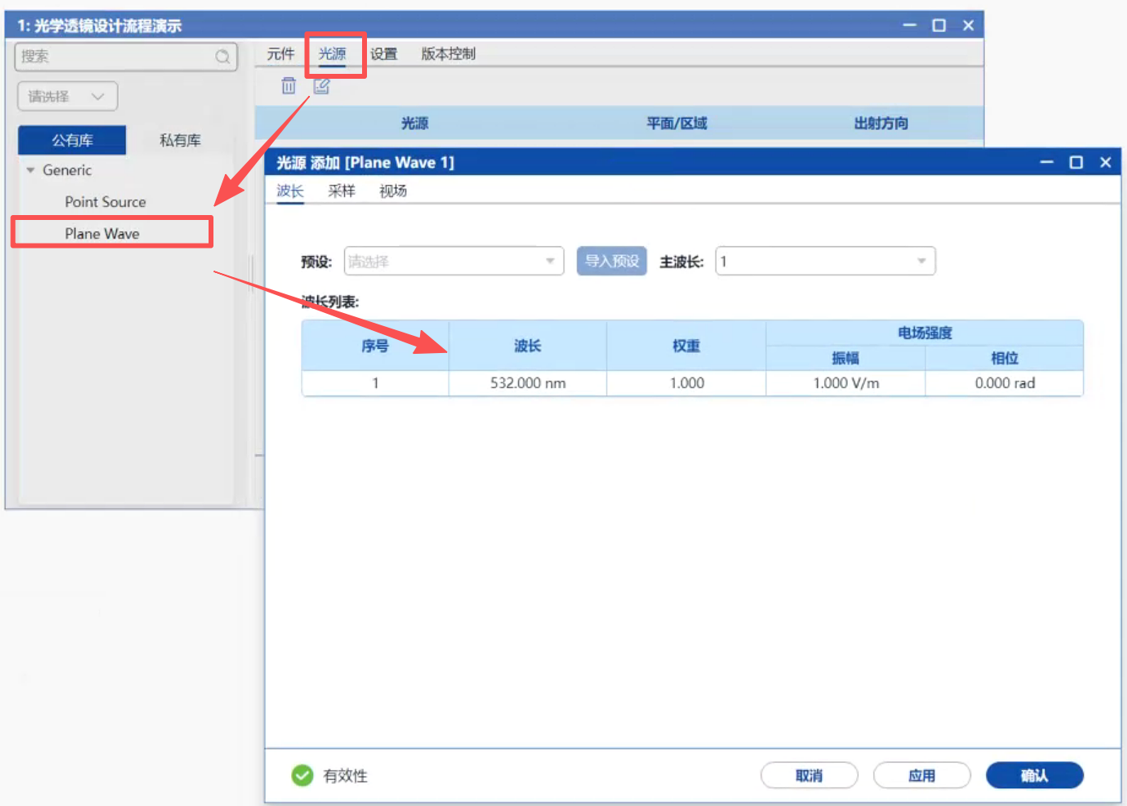Maximize the Plane Wave dialog window
The image size is (1127, 806).
1076,162
